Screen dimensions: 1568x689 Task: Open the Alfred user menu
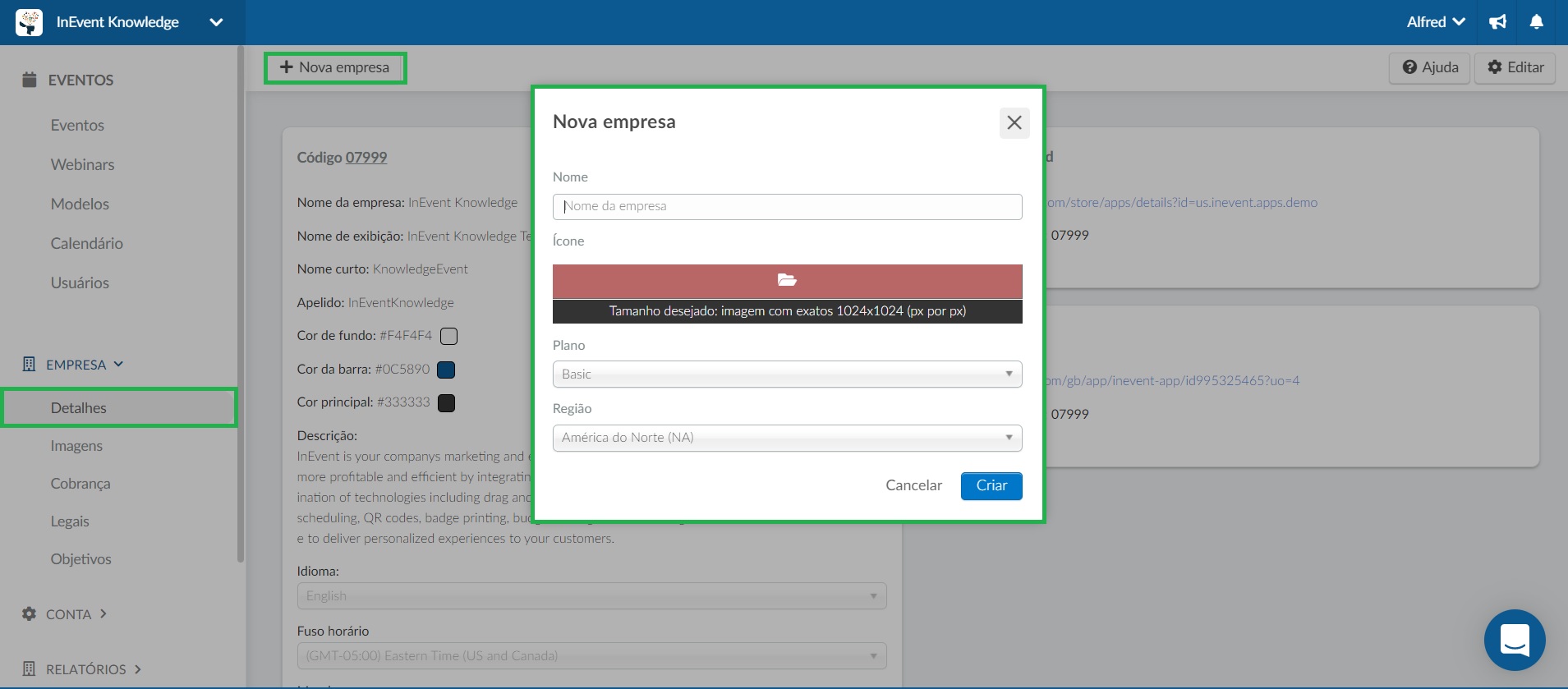click(x=1435, y=22)
